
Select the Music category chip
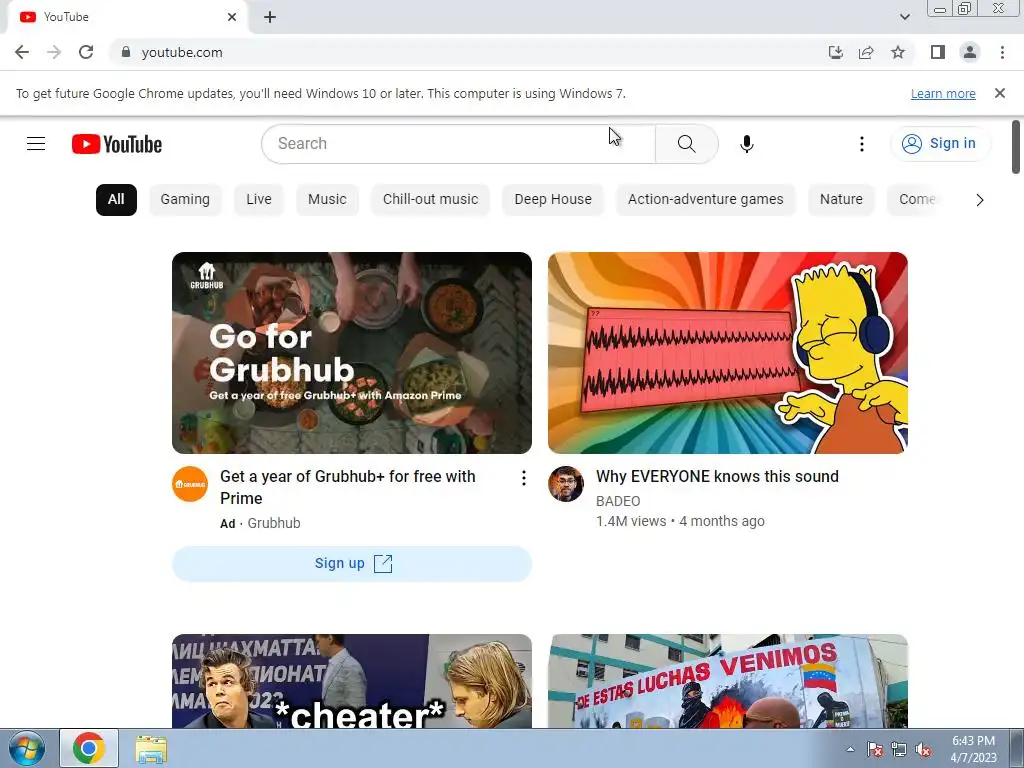click(327, 200)
